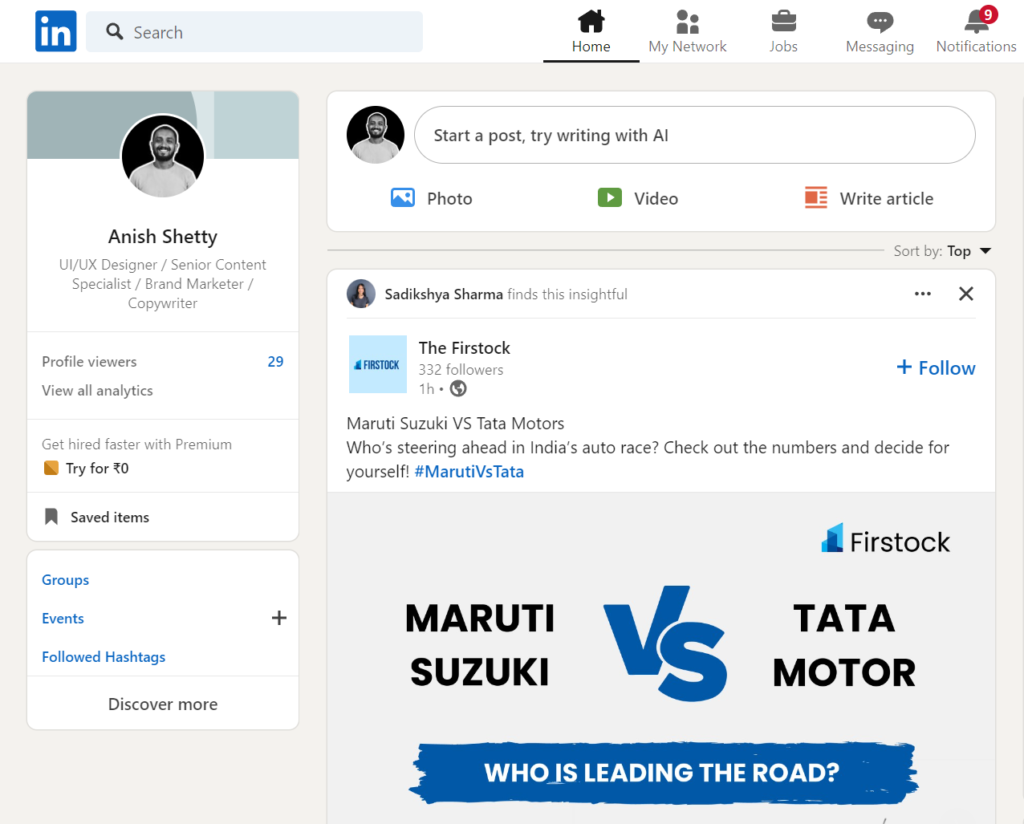
Task: Click the avatar beside the post box
Action: coord(376,135)
